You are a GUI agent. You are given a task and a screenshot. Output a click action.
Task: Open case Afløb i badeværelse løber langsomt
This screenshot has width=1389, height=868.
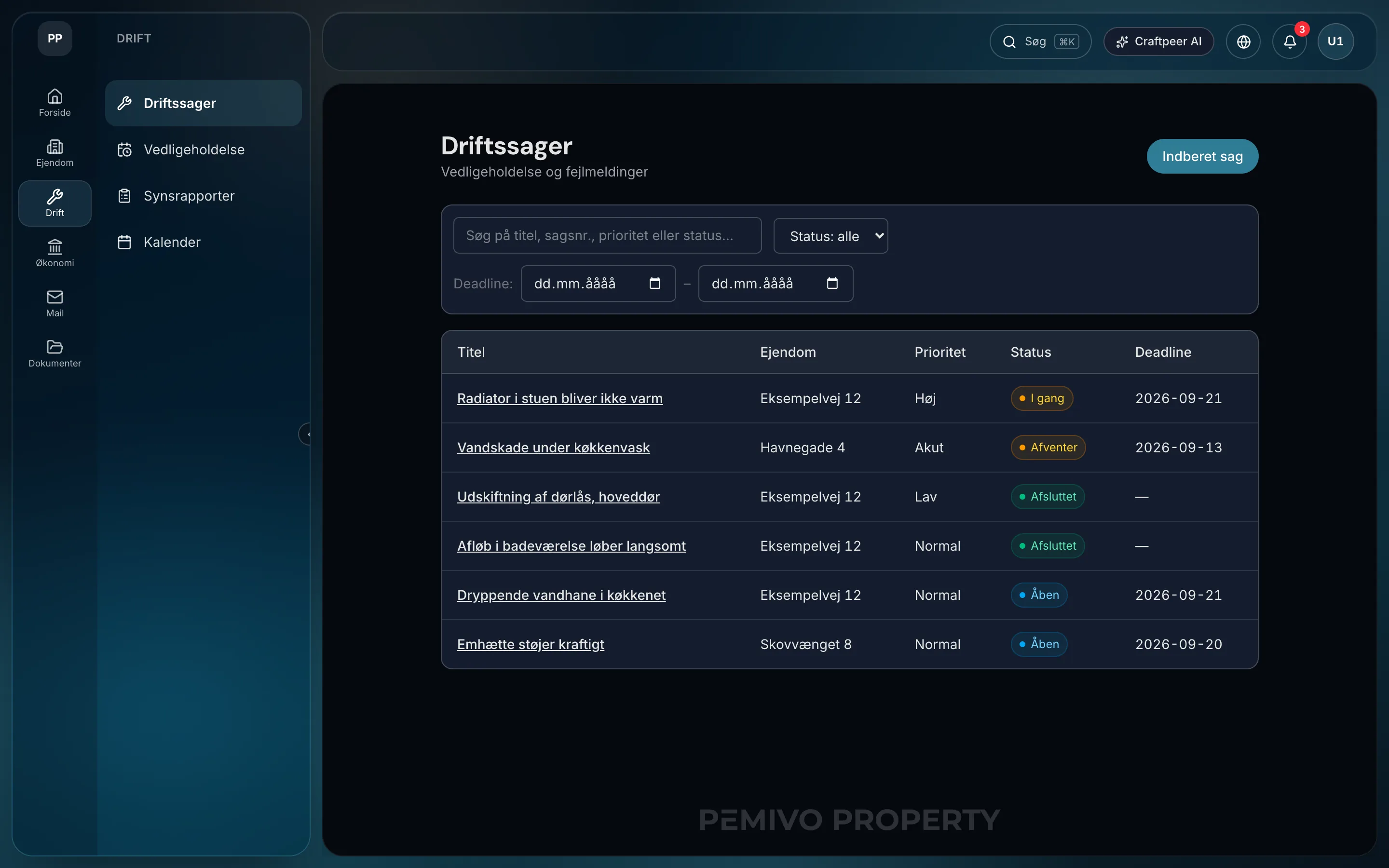[571, 546]
